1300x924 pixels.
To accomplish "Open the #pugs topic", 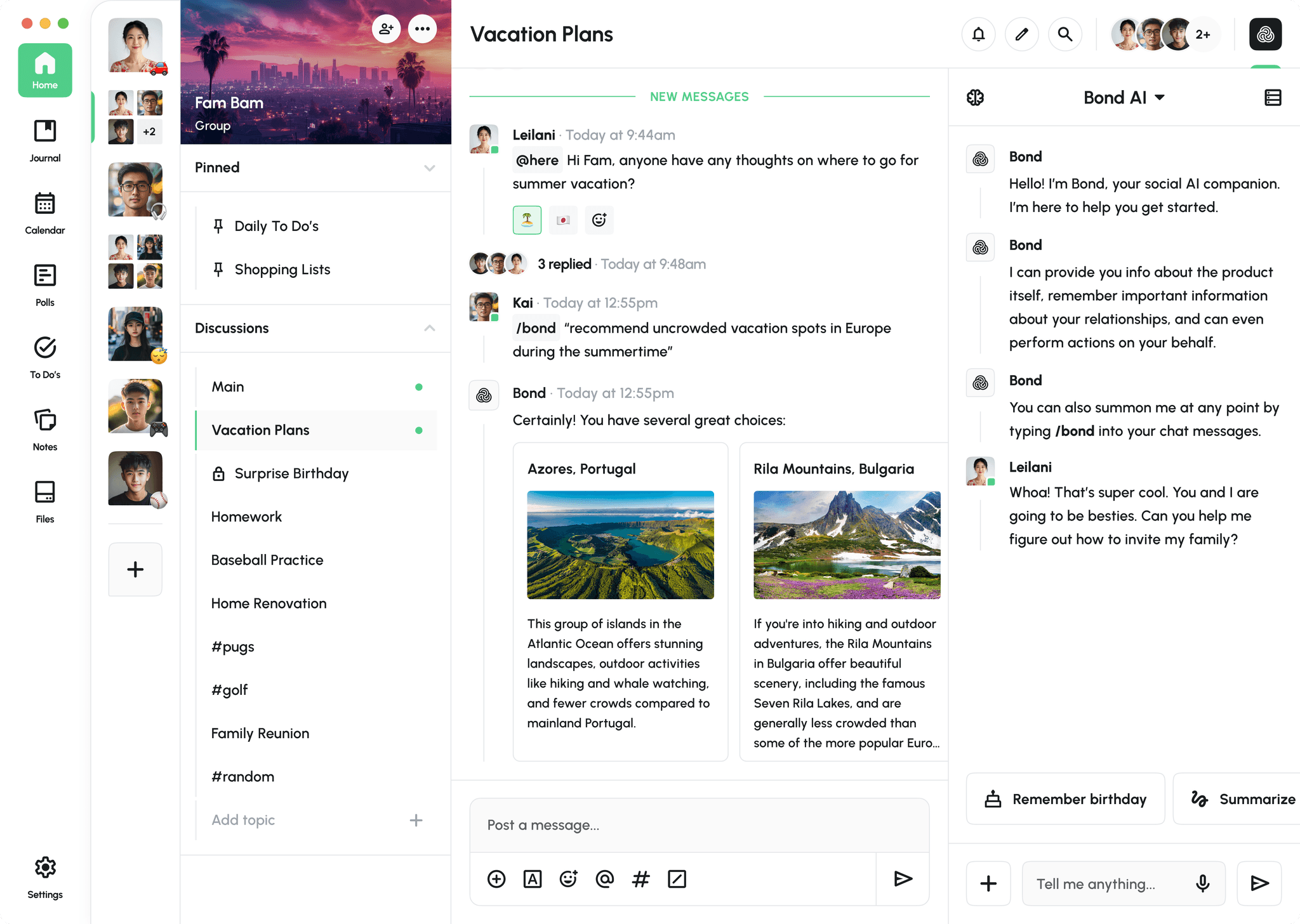I will (x=316, y=647).
